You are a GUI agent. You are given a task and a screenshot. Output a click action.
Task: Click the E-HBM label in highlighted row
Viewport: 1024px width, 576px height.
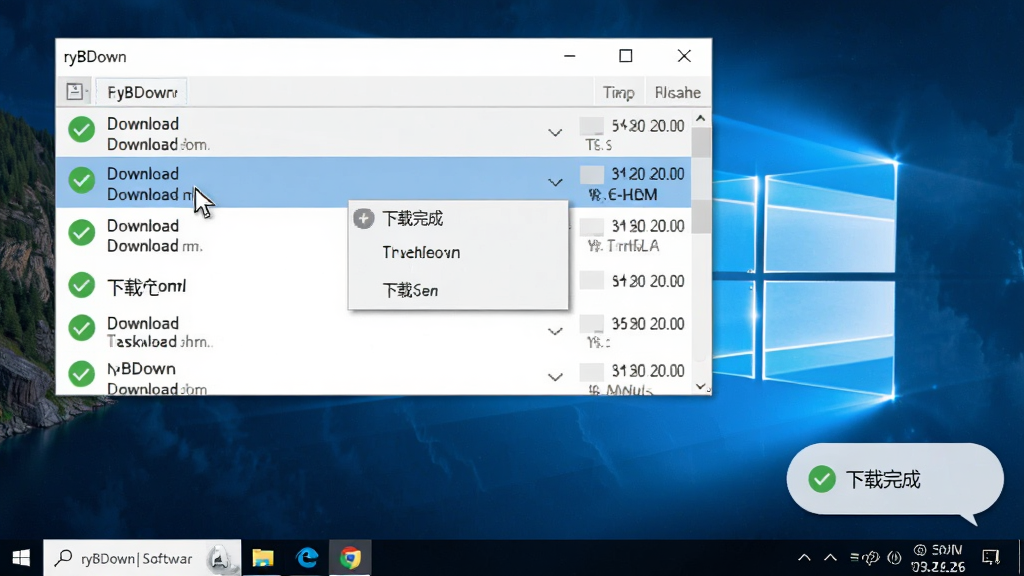(x=632, y=195)
